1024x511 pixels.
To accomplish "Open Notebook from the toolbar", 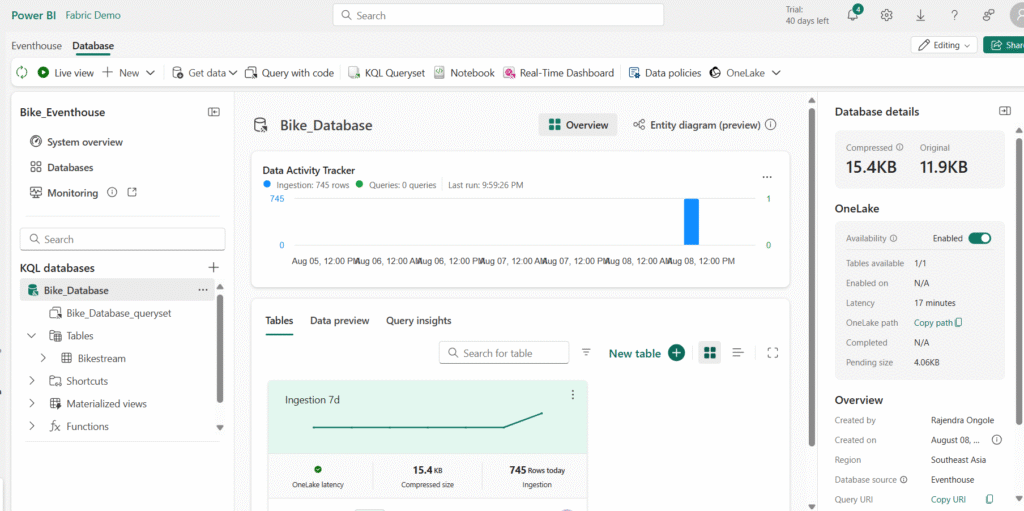I will 464,73.
